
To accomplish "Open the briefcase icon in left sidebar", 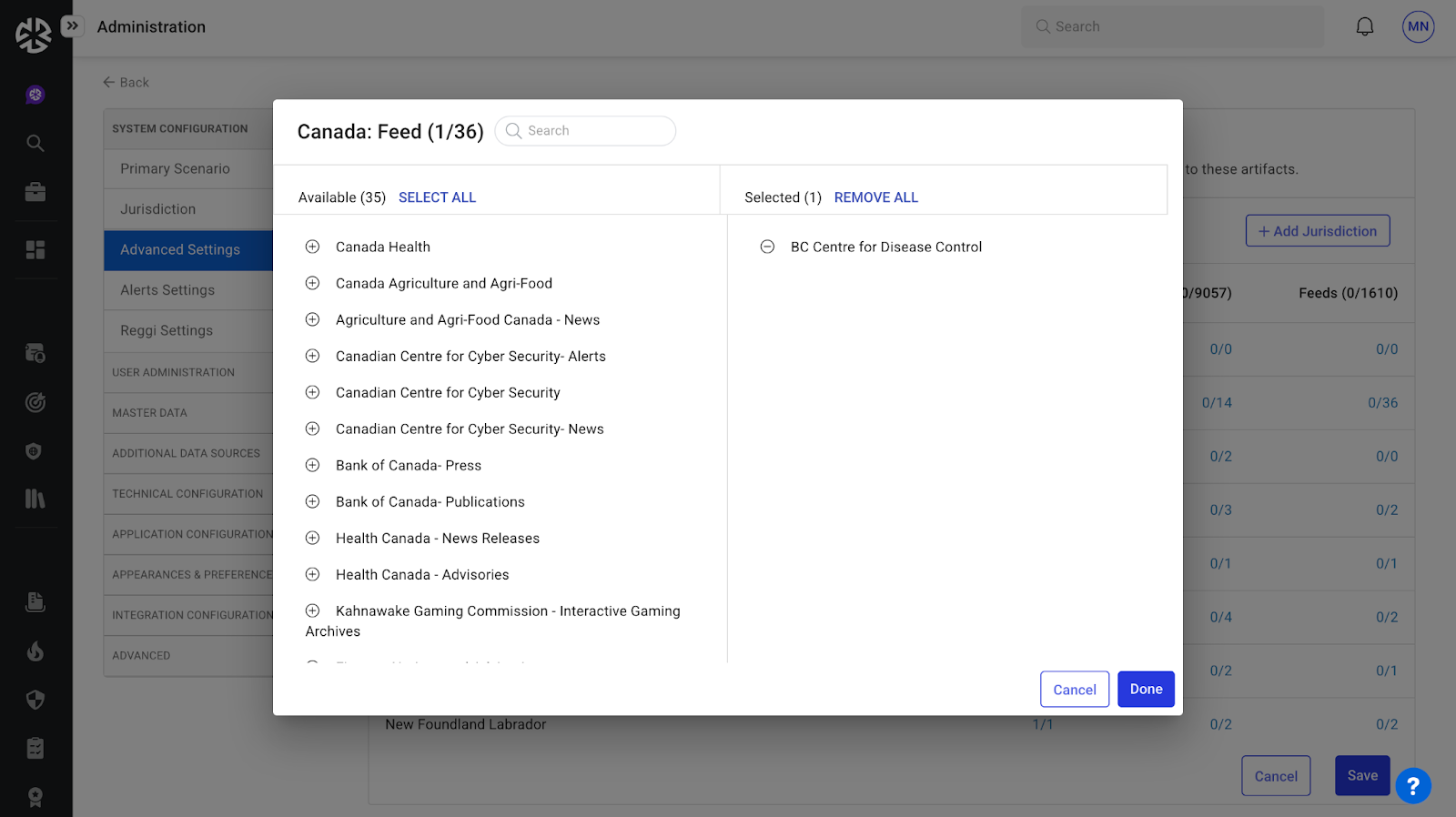I will 35,192.
